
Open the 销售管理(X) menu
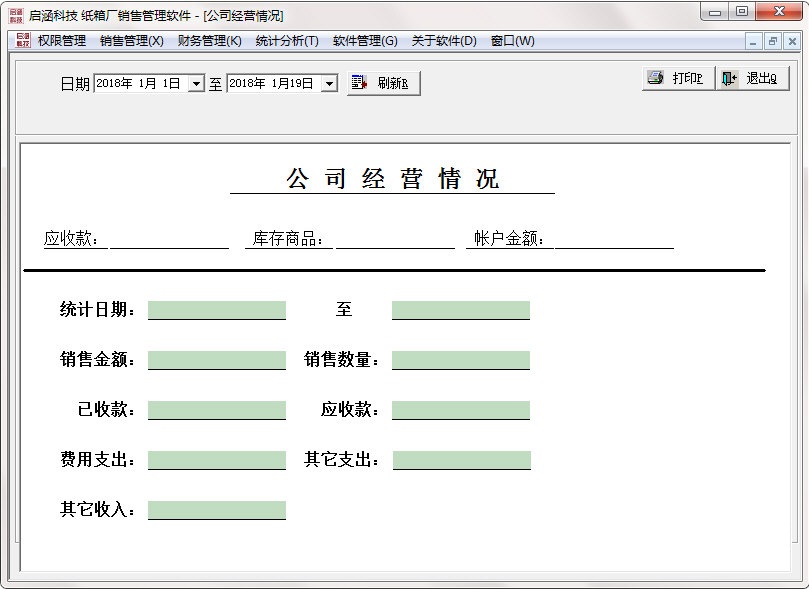(132, 40)
